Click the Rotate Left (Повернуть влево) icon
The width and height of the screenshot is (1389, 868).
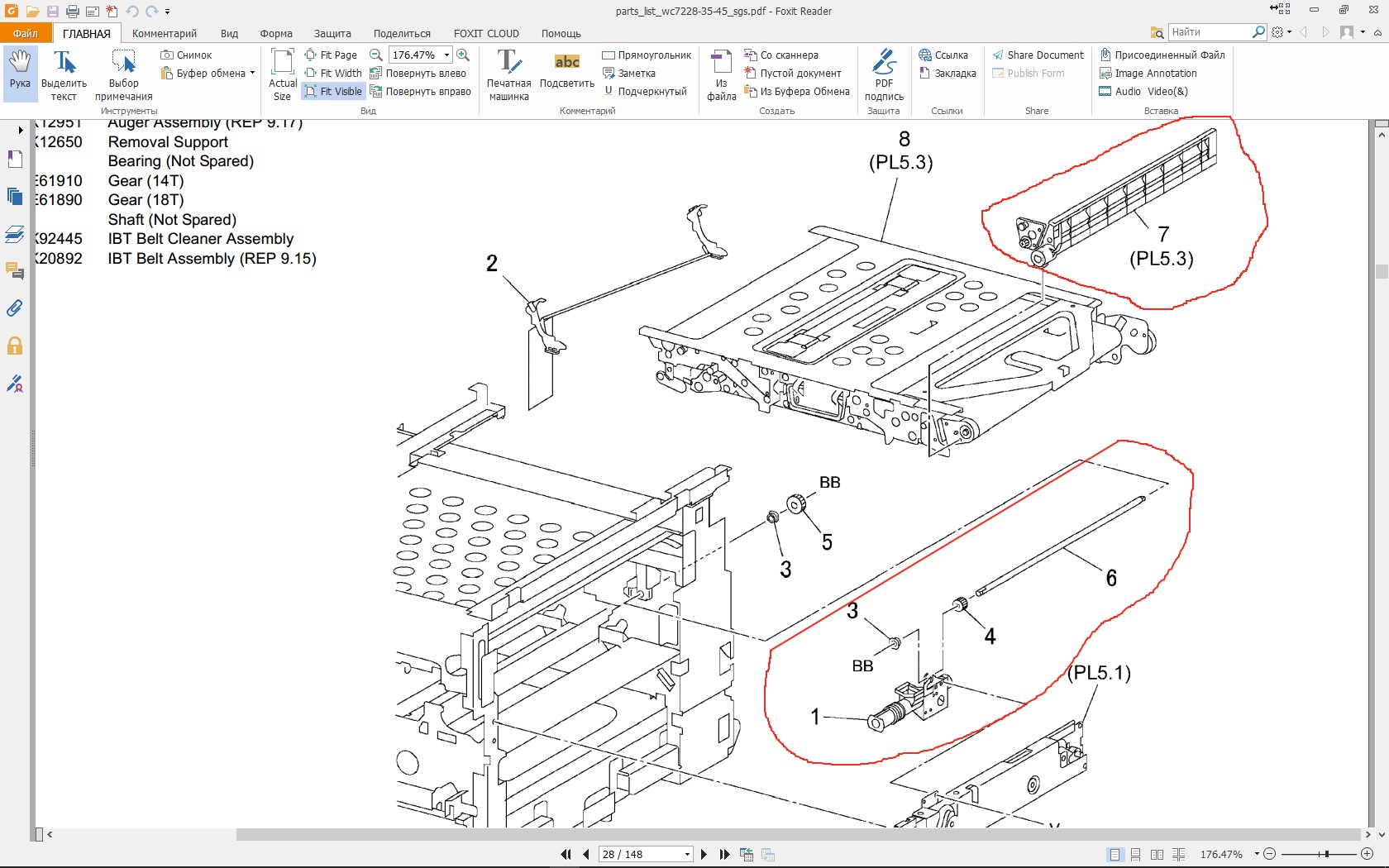376,74
